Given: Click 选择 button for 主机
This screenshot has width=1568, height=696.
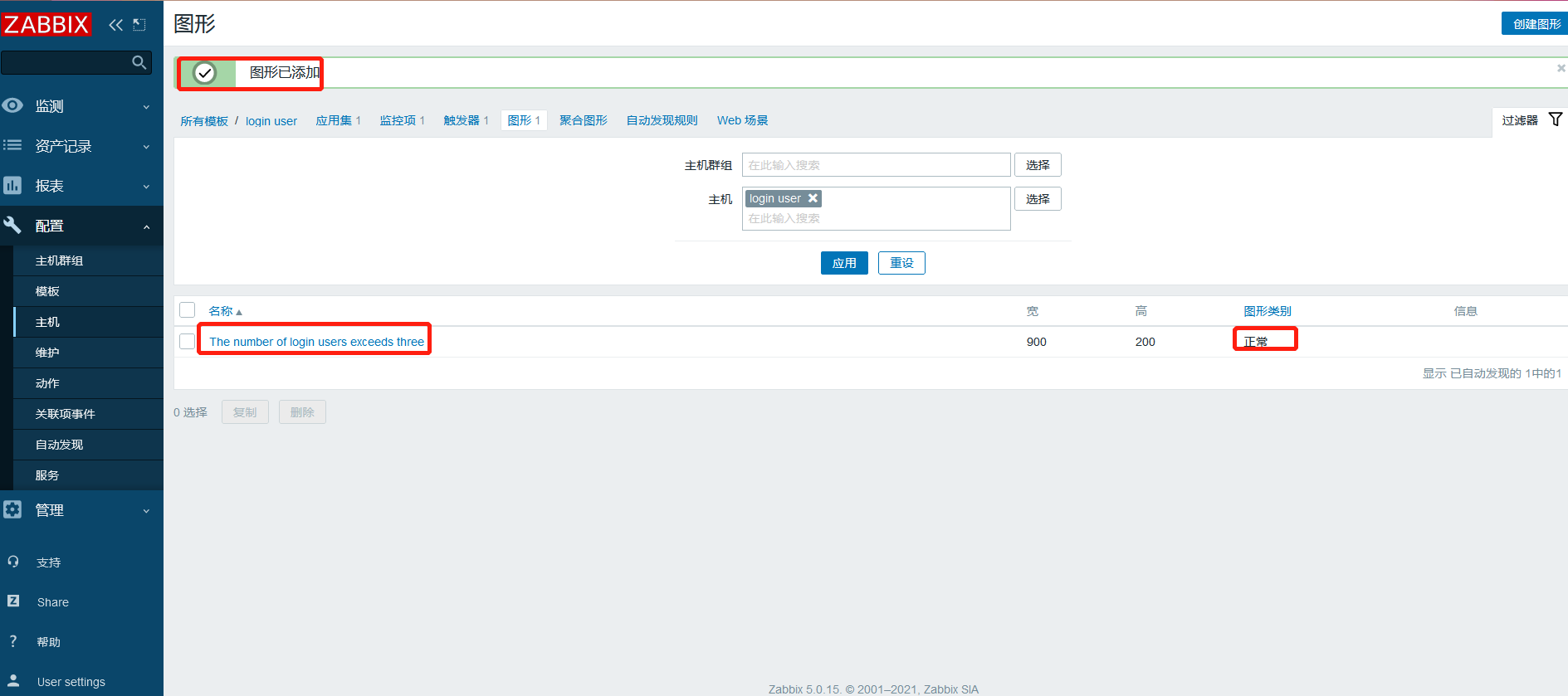Looking at the screenshot, I should 1038,199.
